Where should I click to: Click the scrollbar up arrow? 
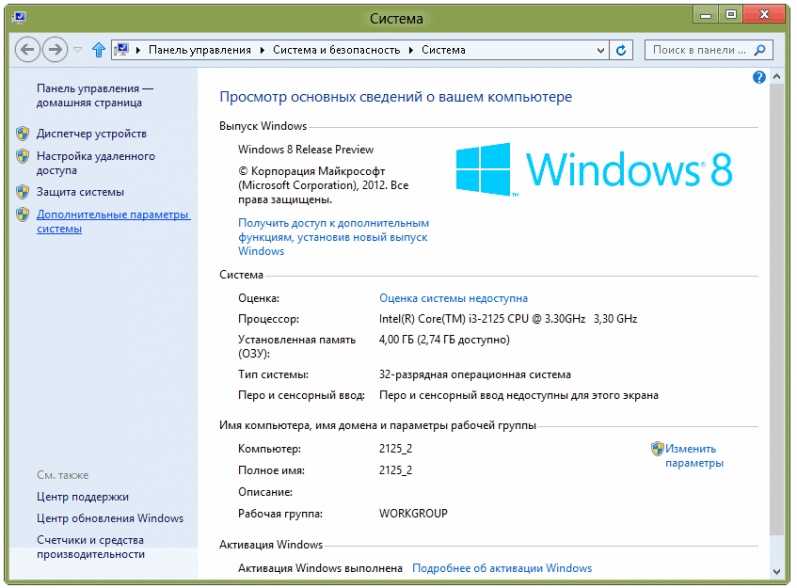coord(777,77)
